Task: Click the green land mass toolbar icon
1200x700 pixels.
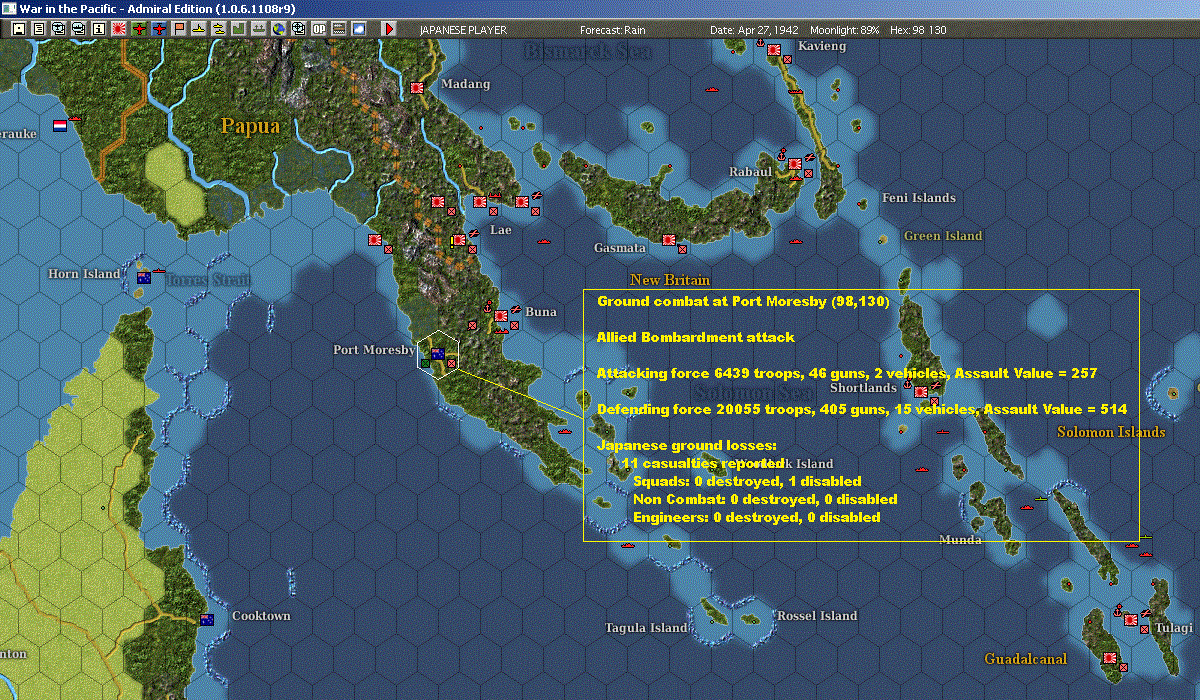Action: point(238,29)
